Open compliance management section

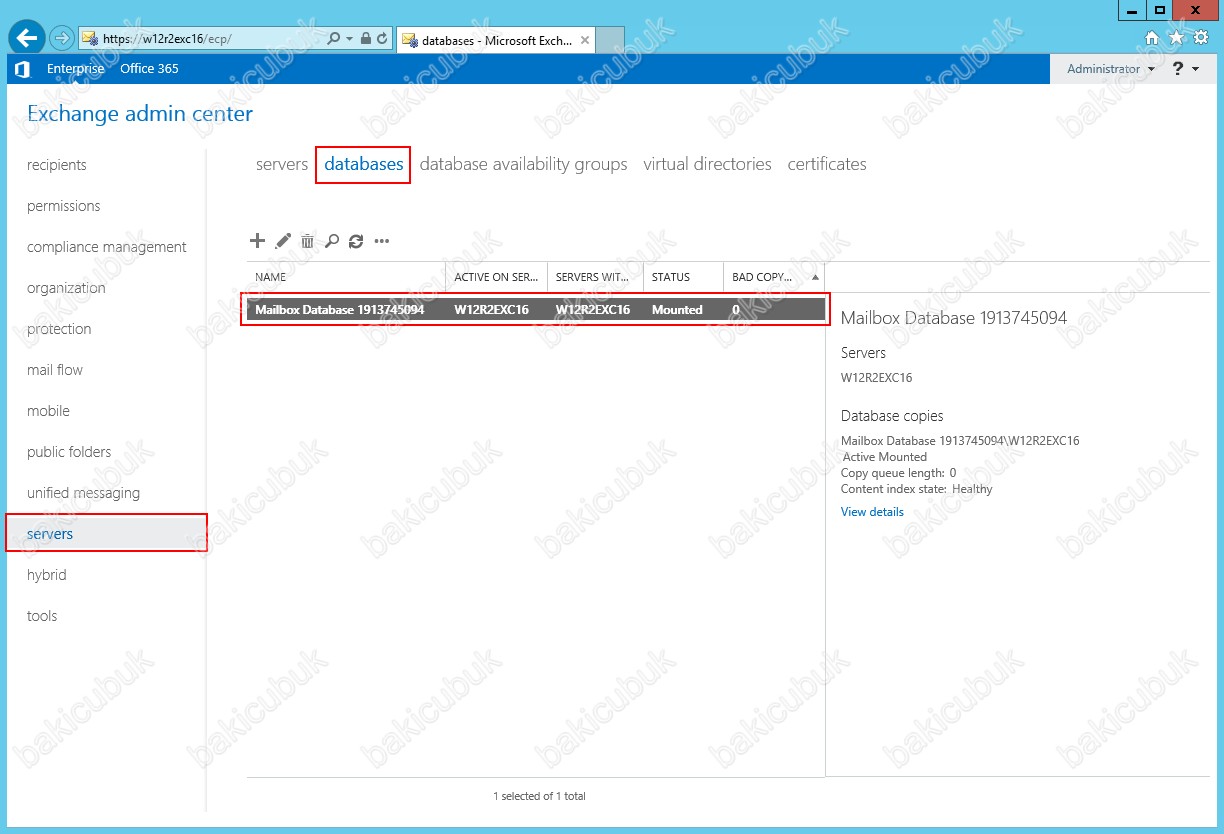(x=107, y=247)
